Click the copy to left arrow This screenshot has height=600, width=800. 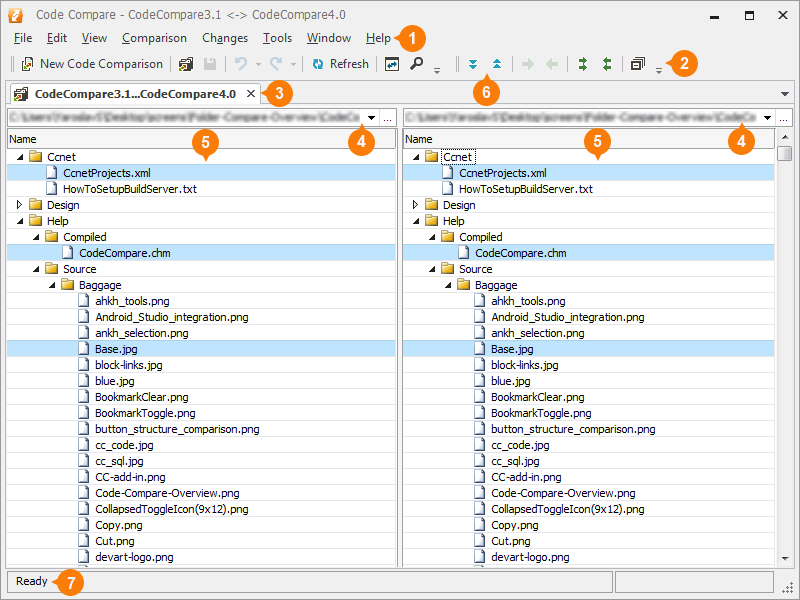[x=552, y=64]
